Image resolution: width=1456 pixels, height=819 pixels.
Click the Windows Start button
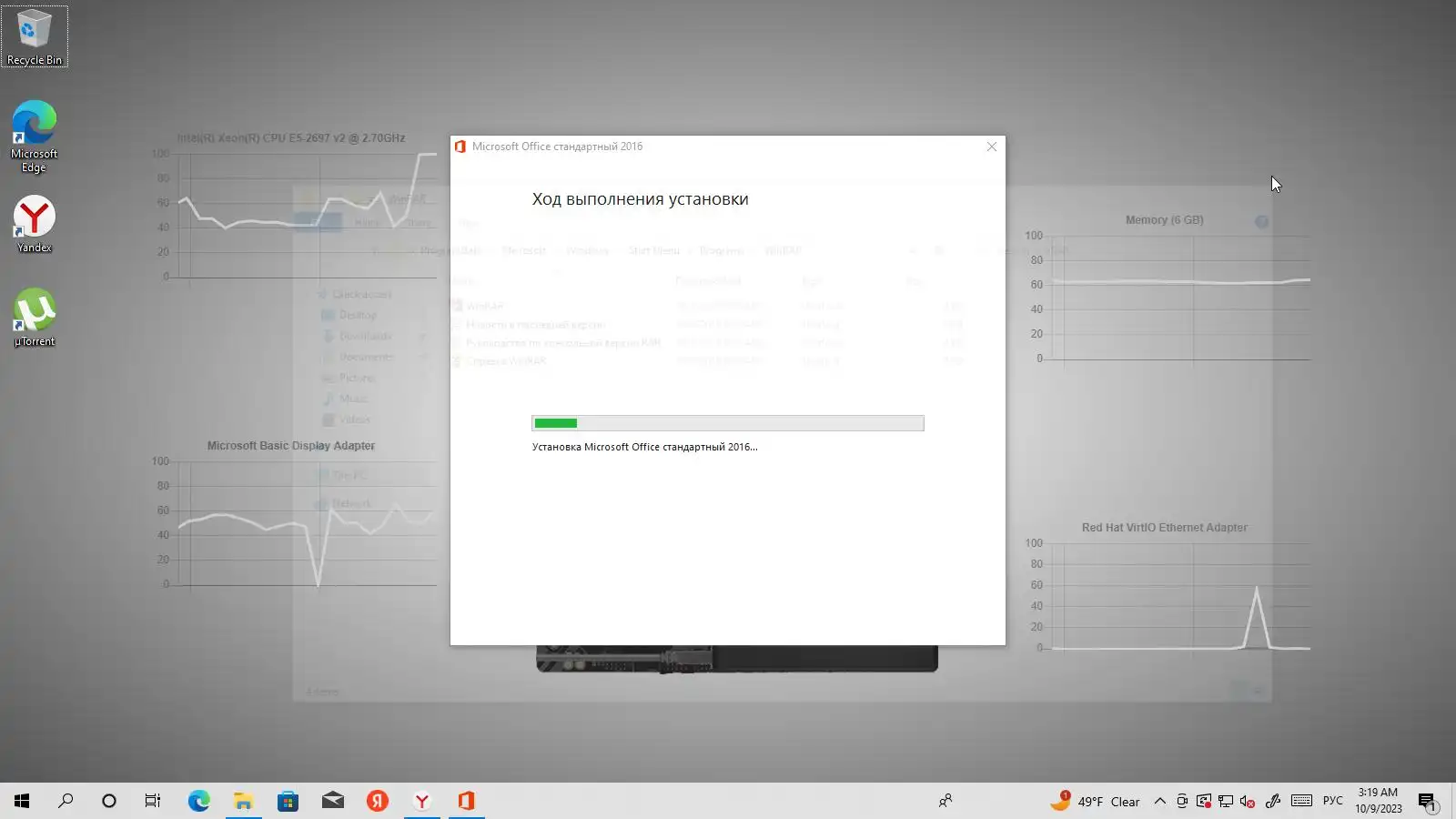pyautogui.click(x=22, y=801)
